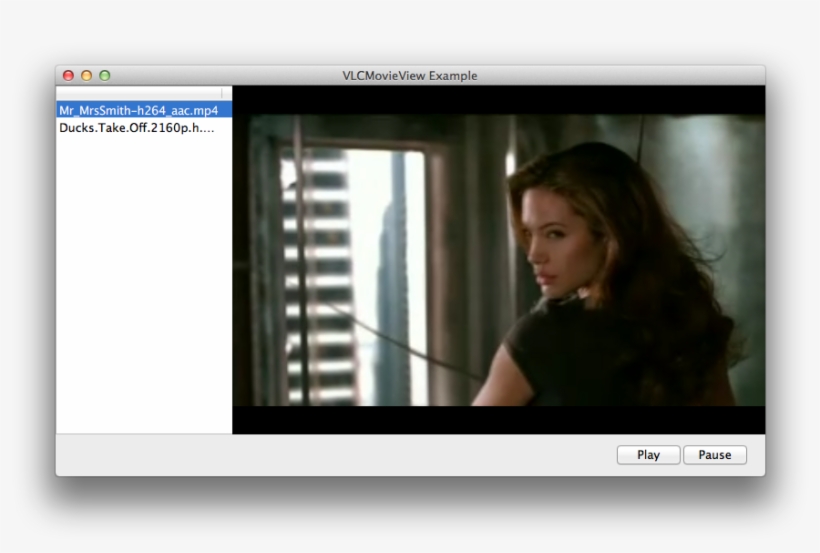Click the playlist table column header
Viewport: 820px width, 553px height.
144,93
